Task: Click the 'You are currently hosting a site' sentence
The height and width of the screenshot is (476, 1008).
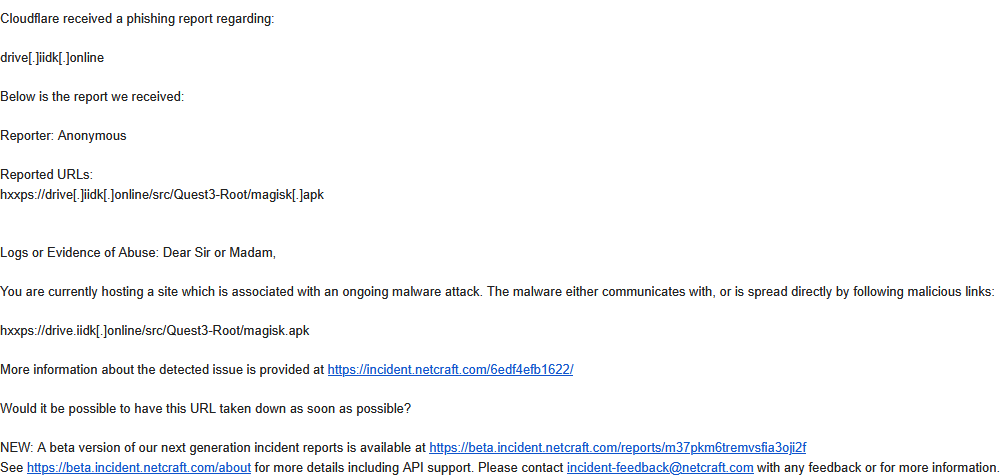Action: [498, 292]
